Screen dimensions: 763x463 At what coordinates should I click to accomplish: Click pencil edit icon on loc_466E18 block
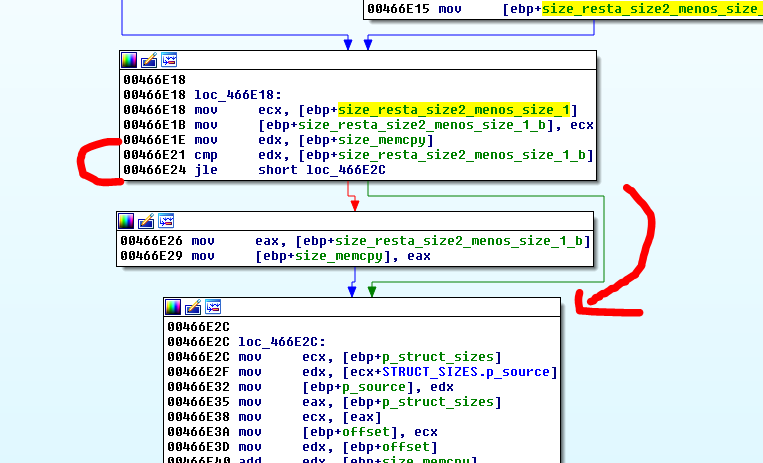pyautogui.click(x=149, y=59)
